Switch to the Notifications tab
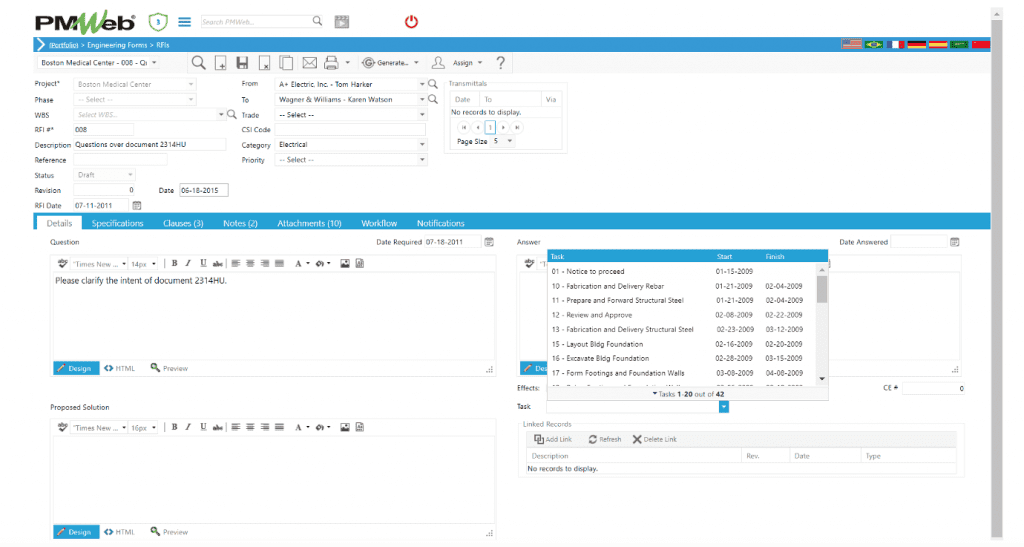 (441, 223)
